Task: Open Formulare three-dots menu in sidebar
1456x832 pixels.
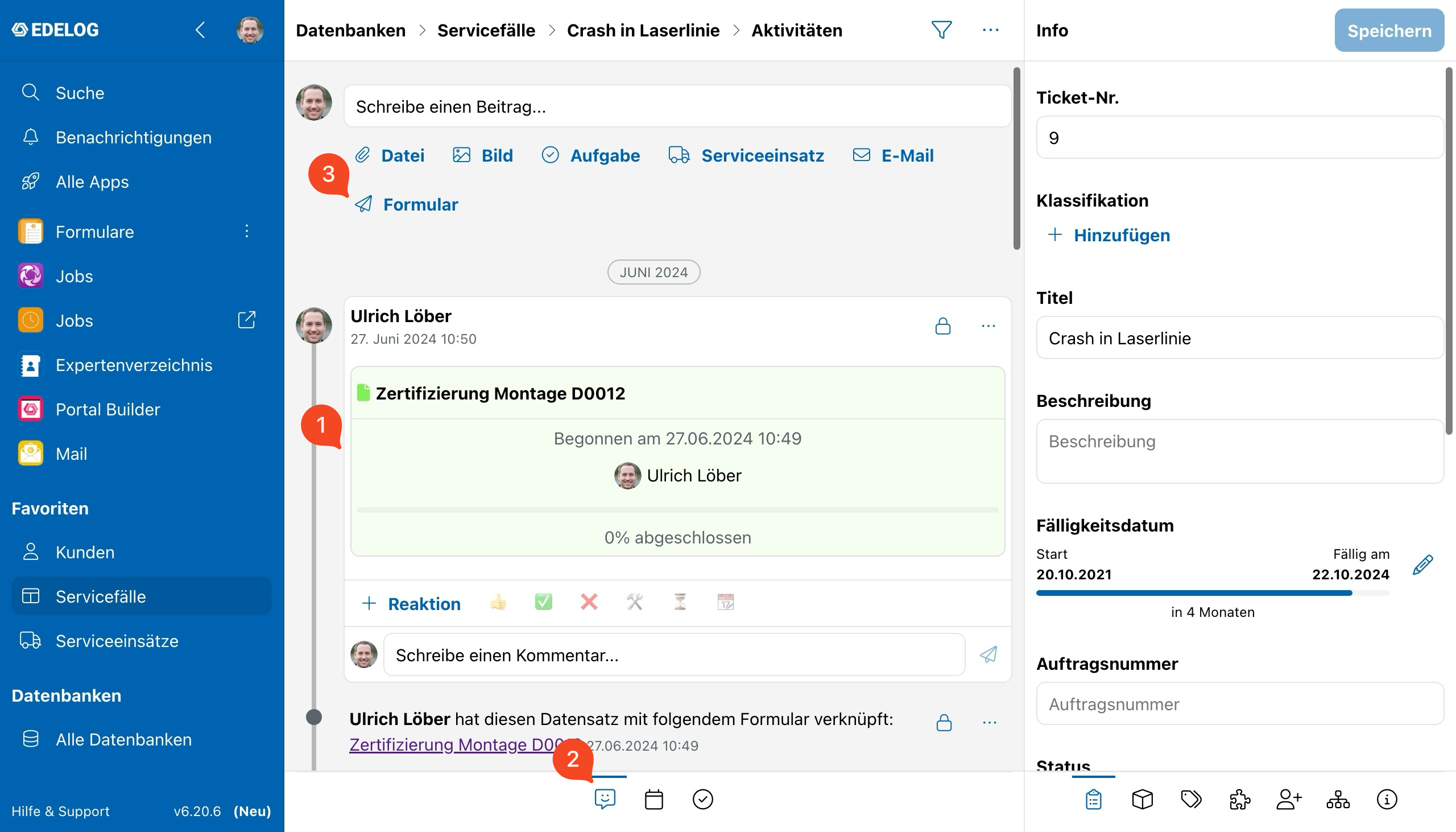Action: [x=247, y=231]
